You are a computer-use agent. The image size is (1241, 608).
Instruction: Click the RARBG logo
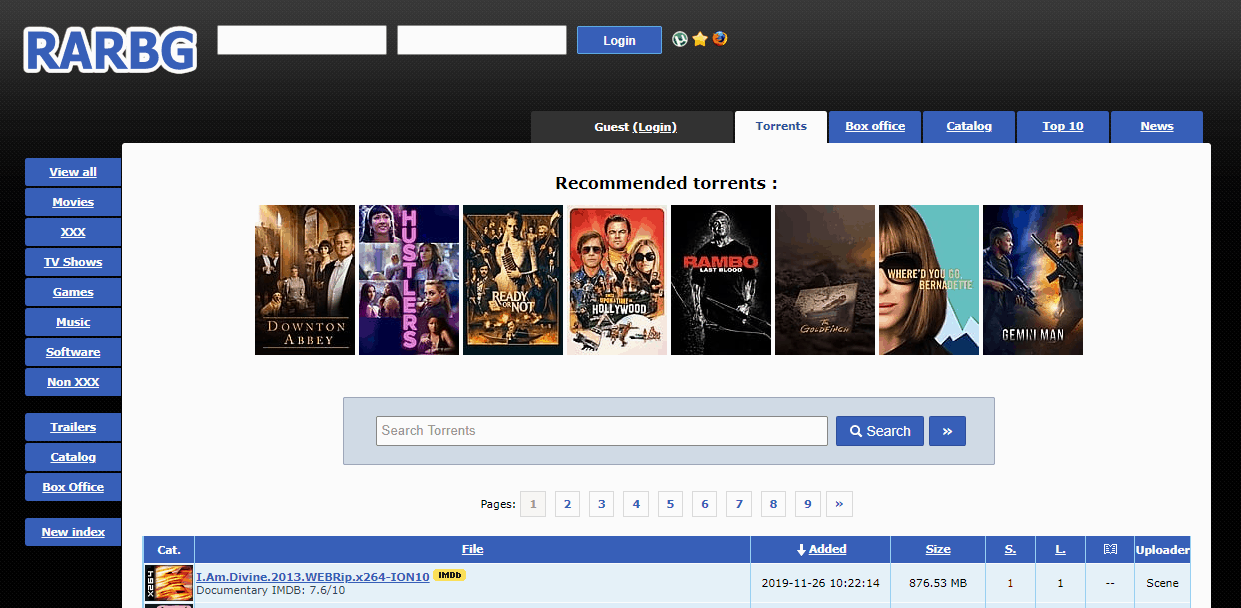[x=110, y=48]
